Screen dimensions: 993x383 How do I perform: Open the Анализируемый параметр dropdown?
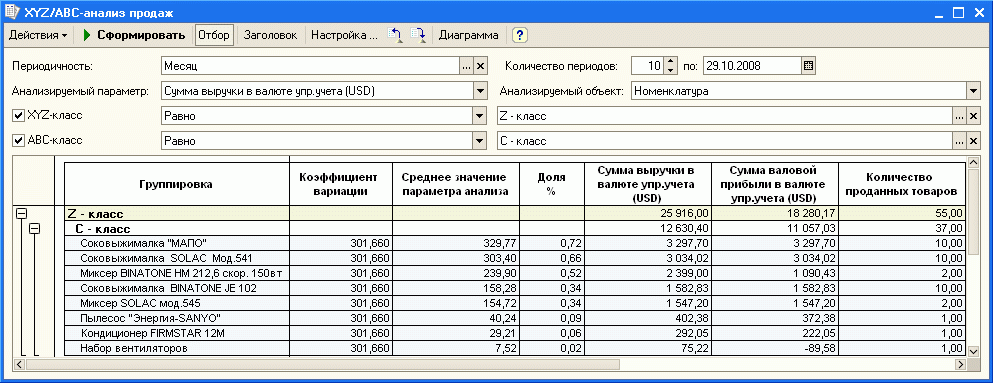pyautogui.click(x=480, y=91)
